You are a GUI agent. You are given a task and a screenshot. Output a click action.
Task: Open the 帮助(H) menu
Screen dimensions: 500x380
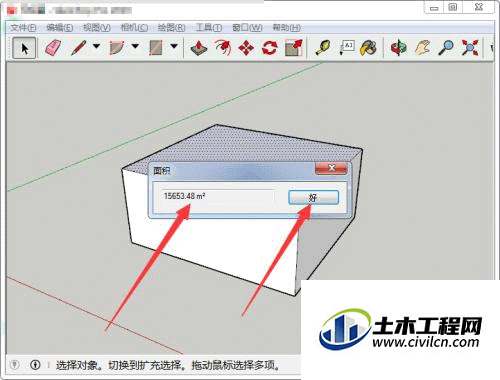(x=286, y=28)
